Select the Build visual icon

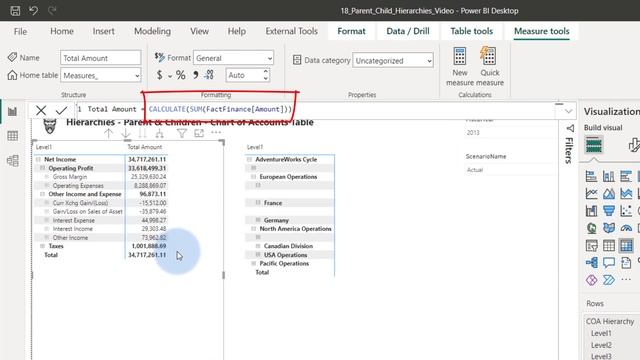[x=594, y=145]
